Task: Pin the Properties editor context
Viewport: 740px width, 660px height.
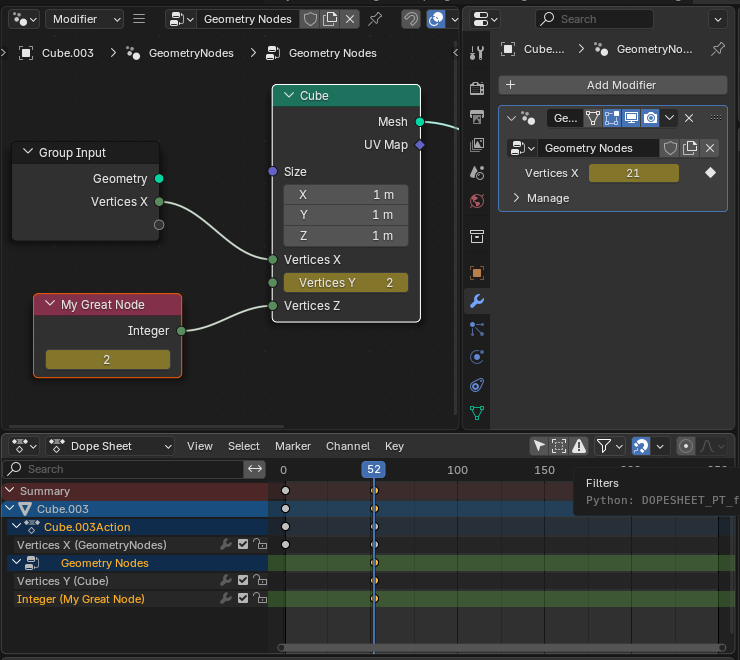Action: pos(717,49)
